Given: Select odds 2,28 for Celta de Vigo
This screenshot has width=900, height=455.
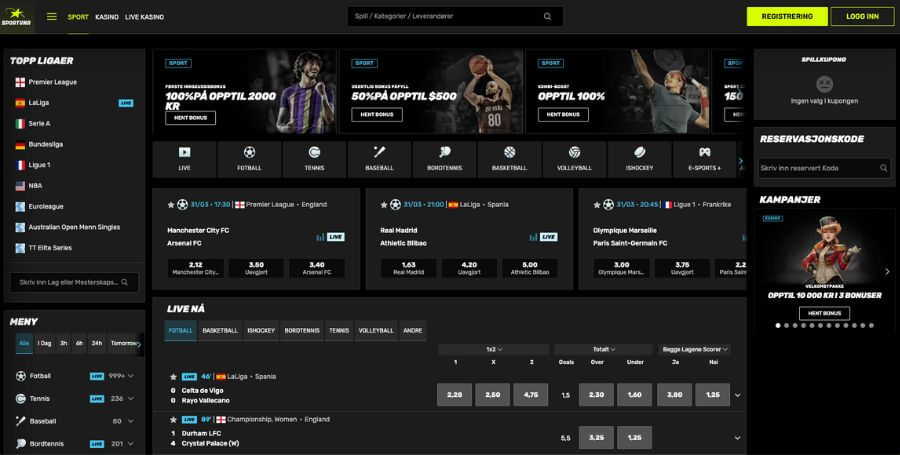Looking at the screenshot, I should 455,395.
